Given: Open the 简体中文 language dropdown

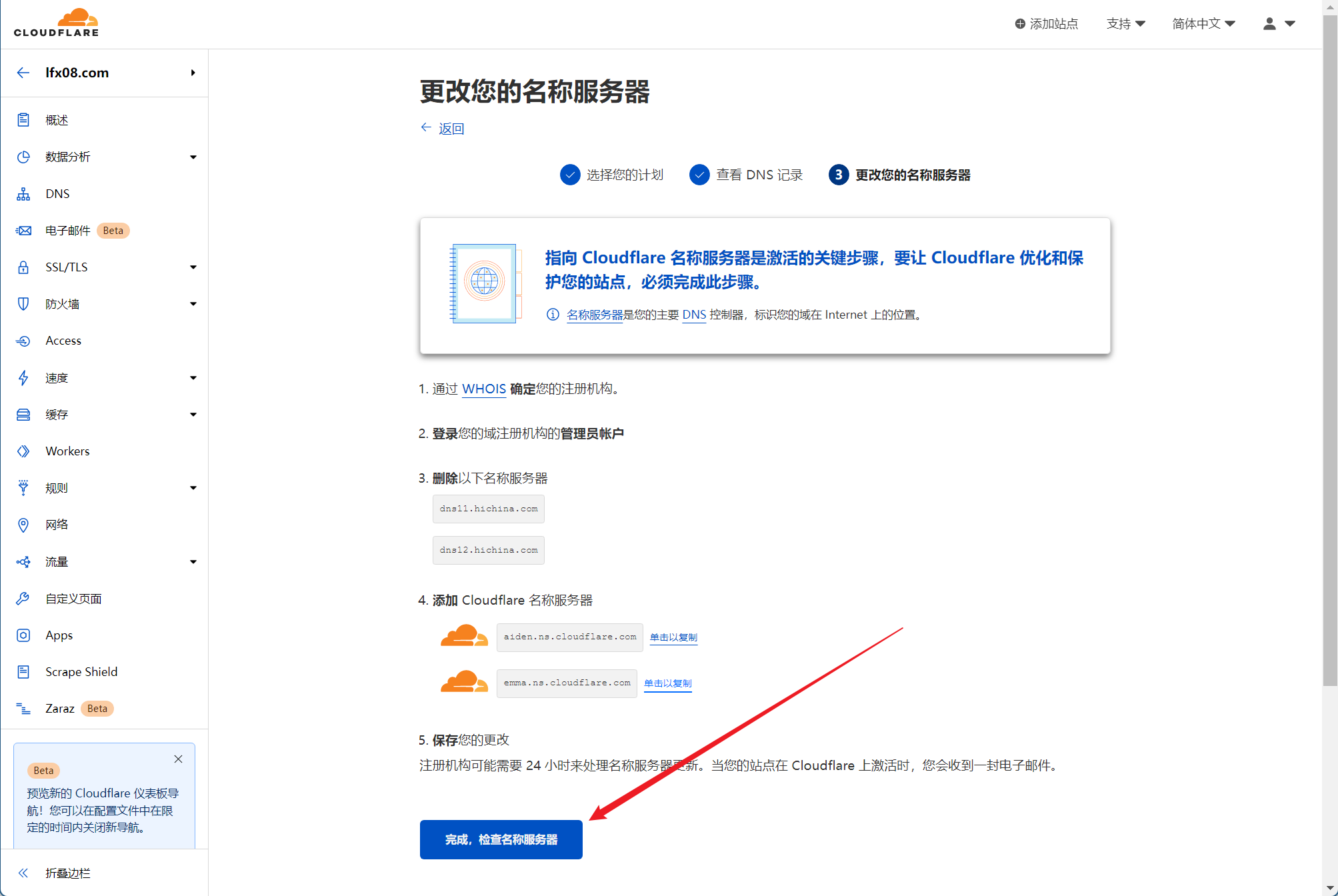Looking at the screenshot, I should tap(1203, 24).
